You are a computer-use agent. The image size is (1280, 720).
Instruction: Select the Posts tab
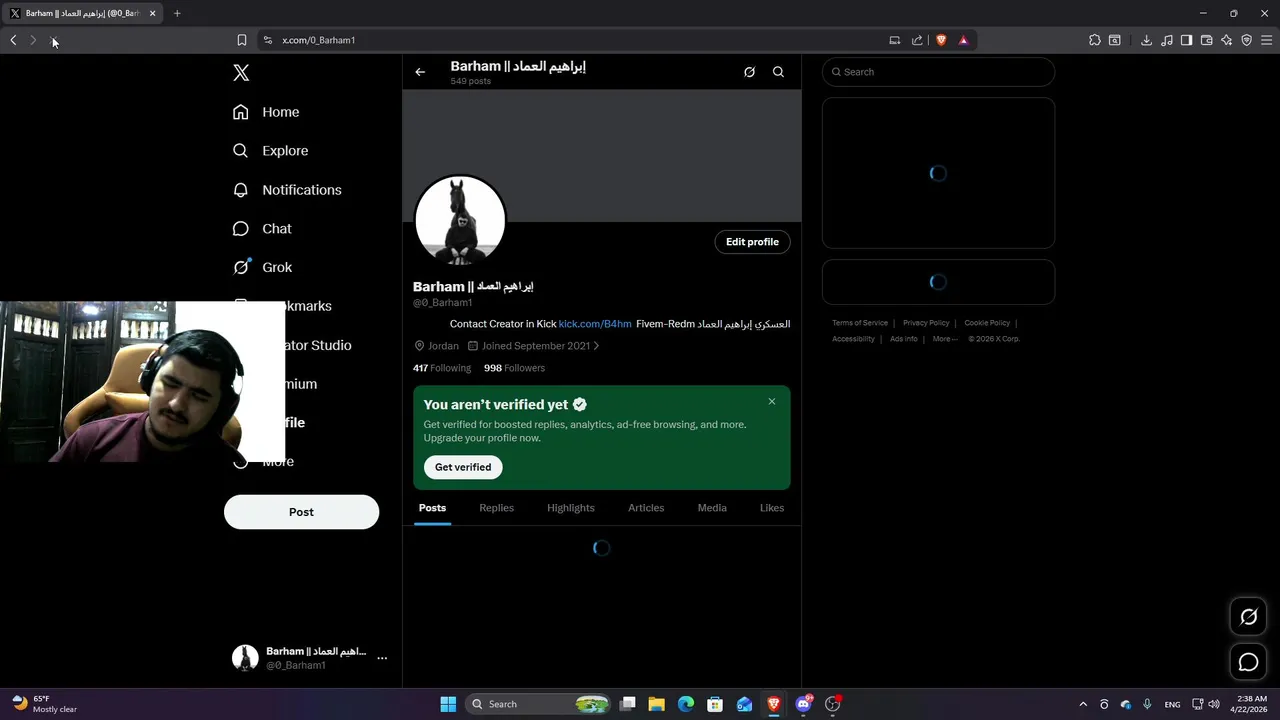pyautogui.click(x=432, y=508)
